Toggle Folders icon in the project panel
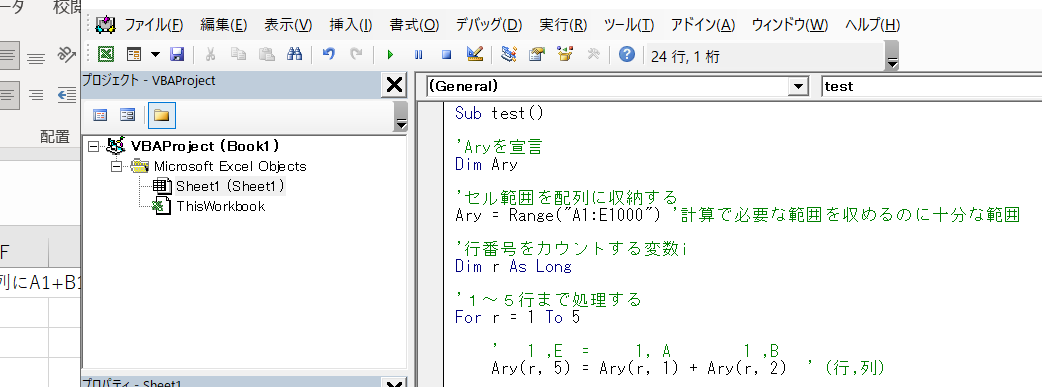 click(161, 116)
